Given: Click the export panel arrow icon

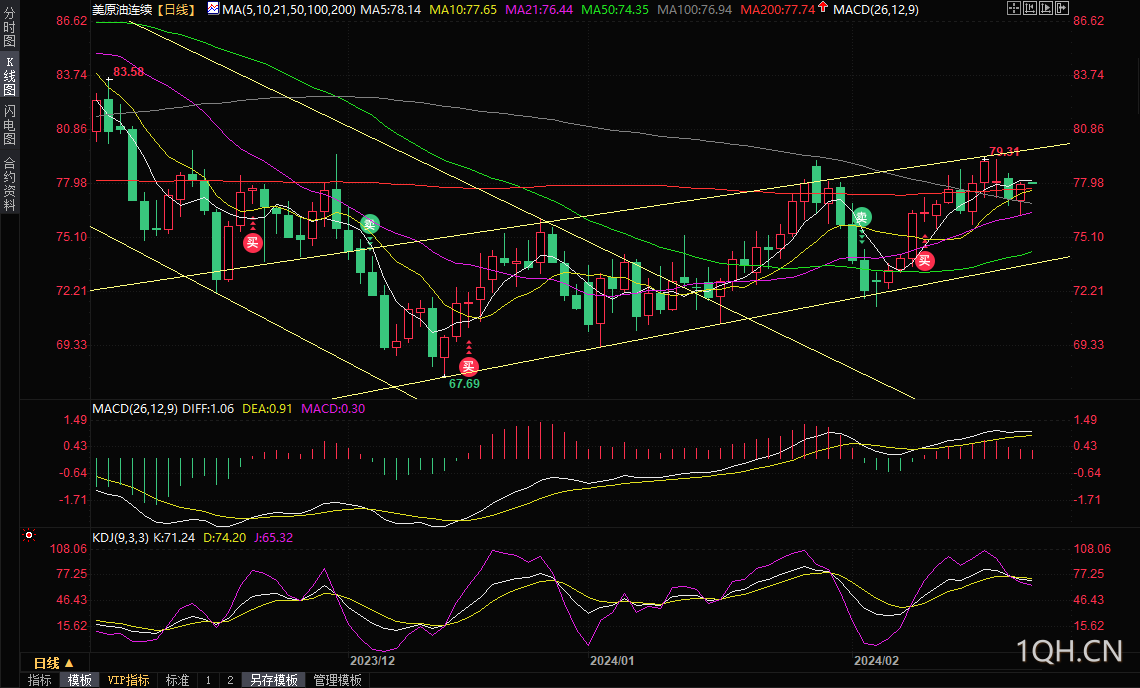Looking at the screenshot, I should tap(1061, 8).
